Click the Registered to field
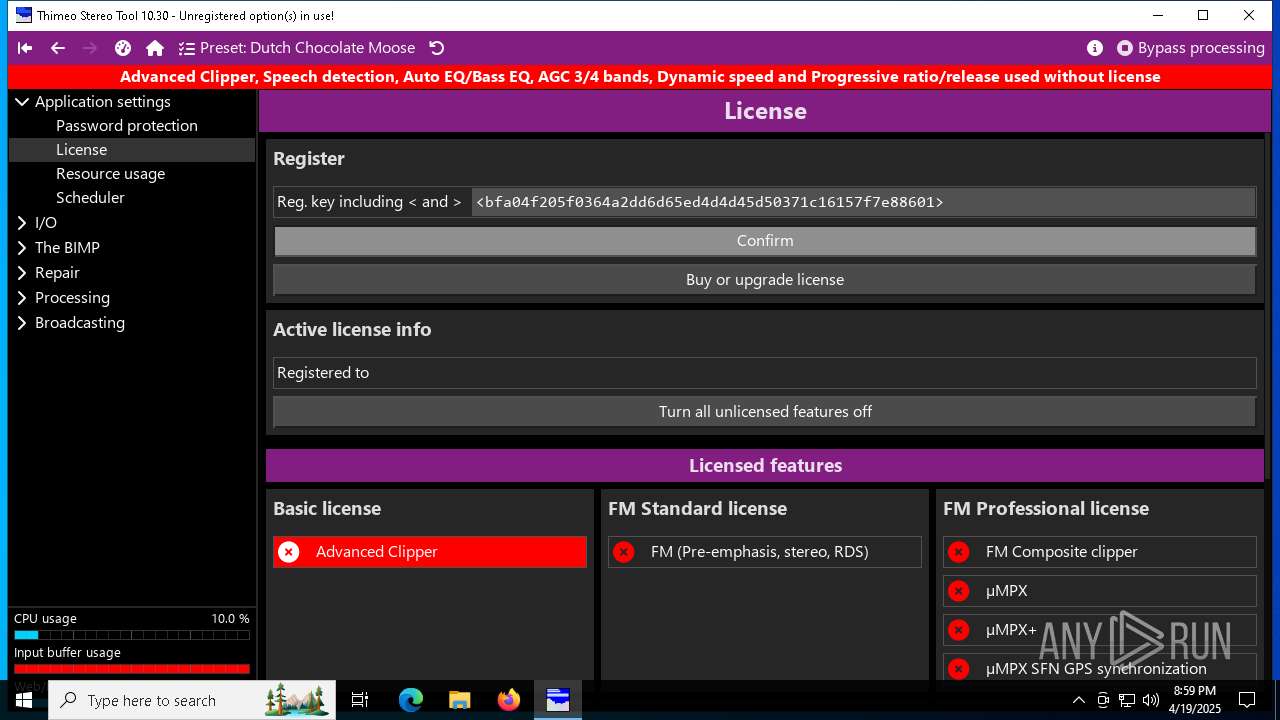 [765, 373]
